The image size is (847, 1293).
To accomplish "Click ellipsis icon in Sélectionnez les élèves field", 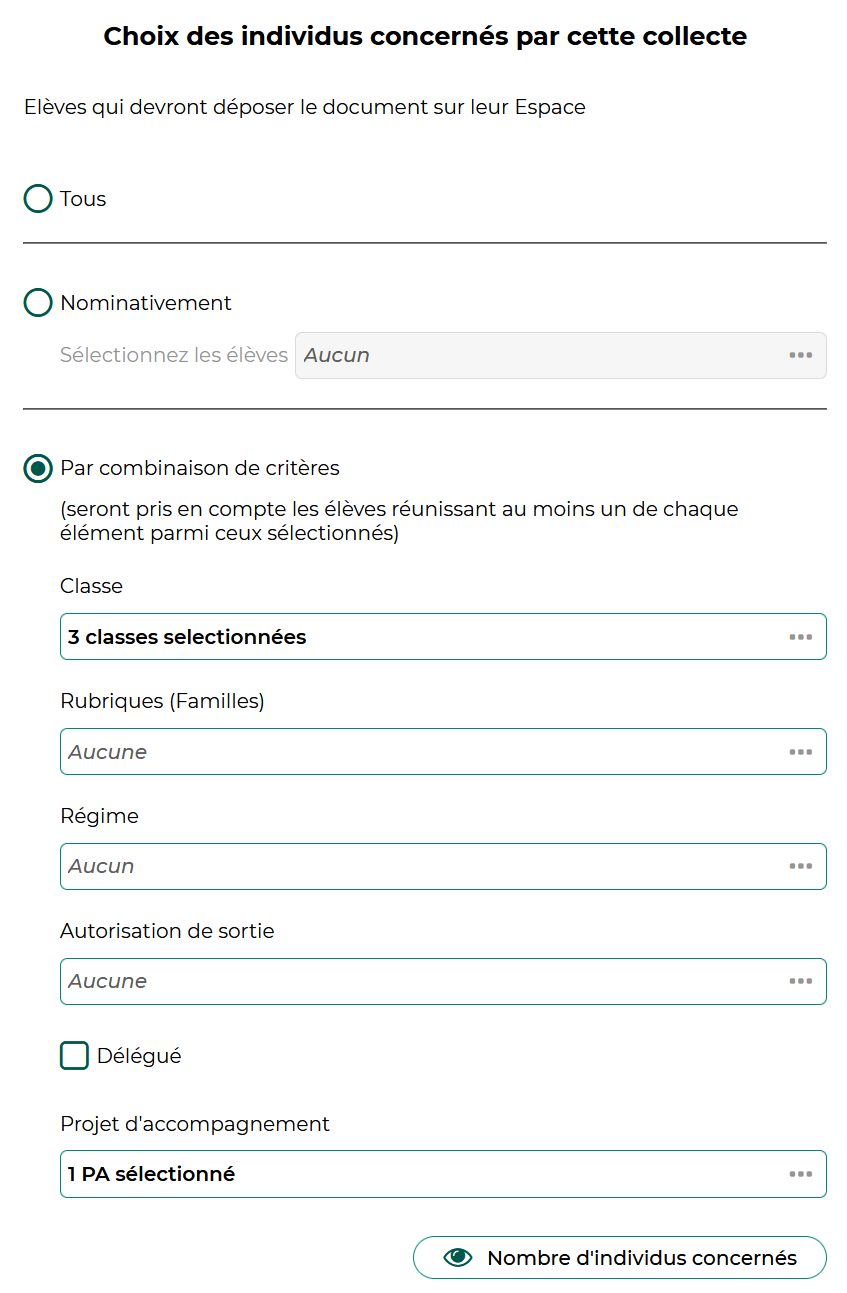I will pyautogui.click(x=800, y=355).
